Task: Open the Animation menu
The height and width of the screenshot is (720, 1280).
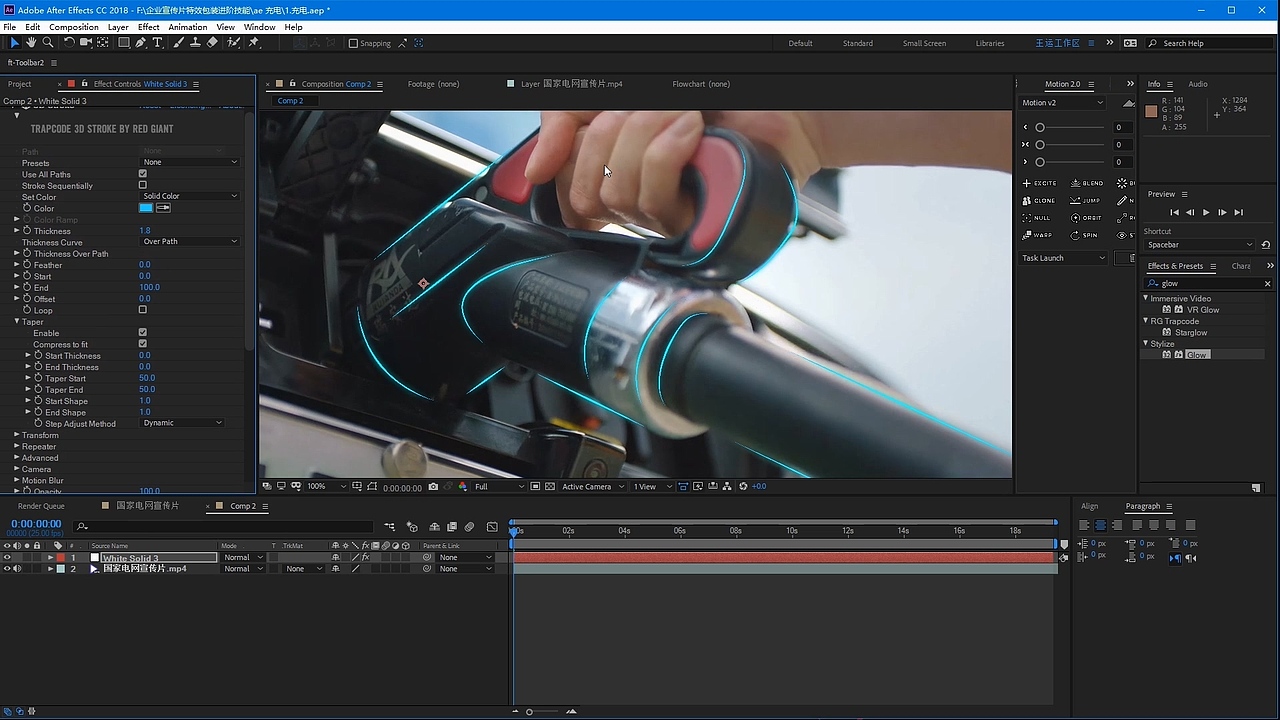Action: [x=188, y=27]
